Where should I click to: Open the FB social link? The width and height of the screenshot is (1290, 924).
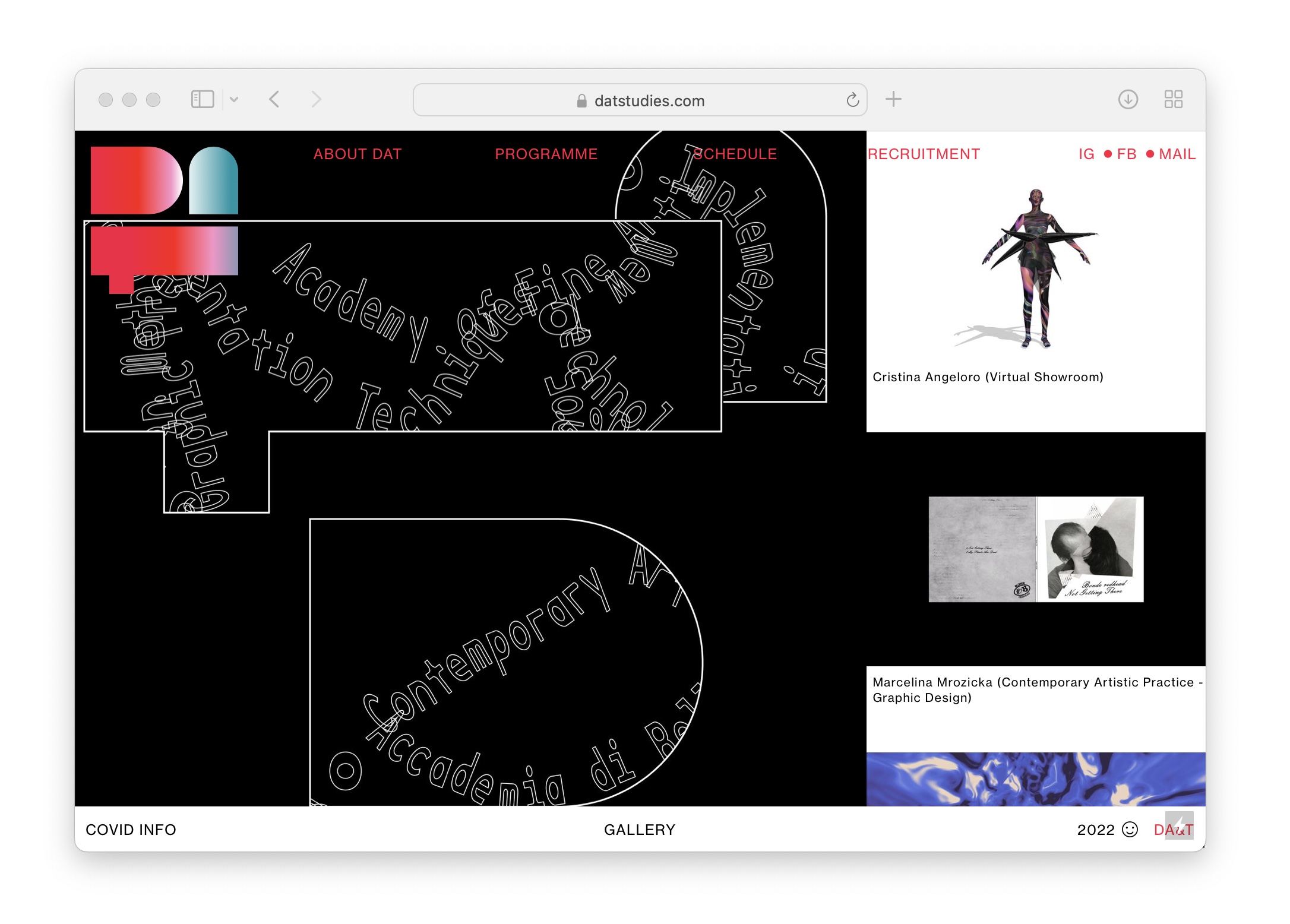point(1126,154)
